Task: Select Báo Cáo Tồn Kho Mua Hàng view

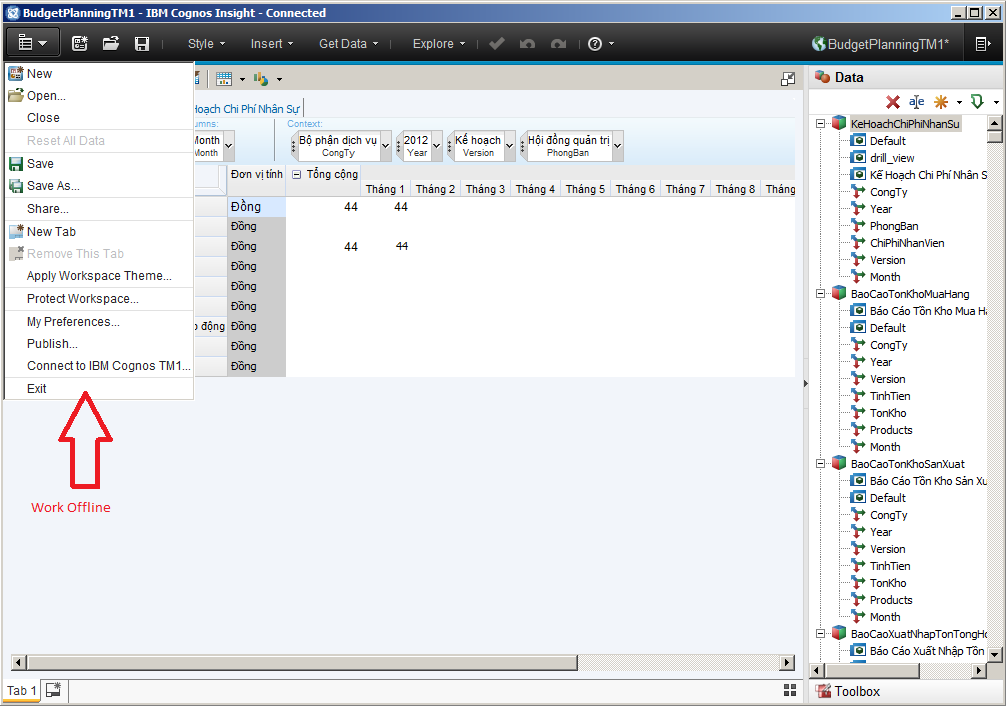Action: (x=928, y=311)
